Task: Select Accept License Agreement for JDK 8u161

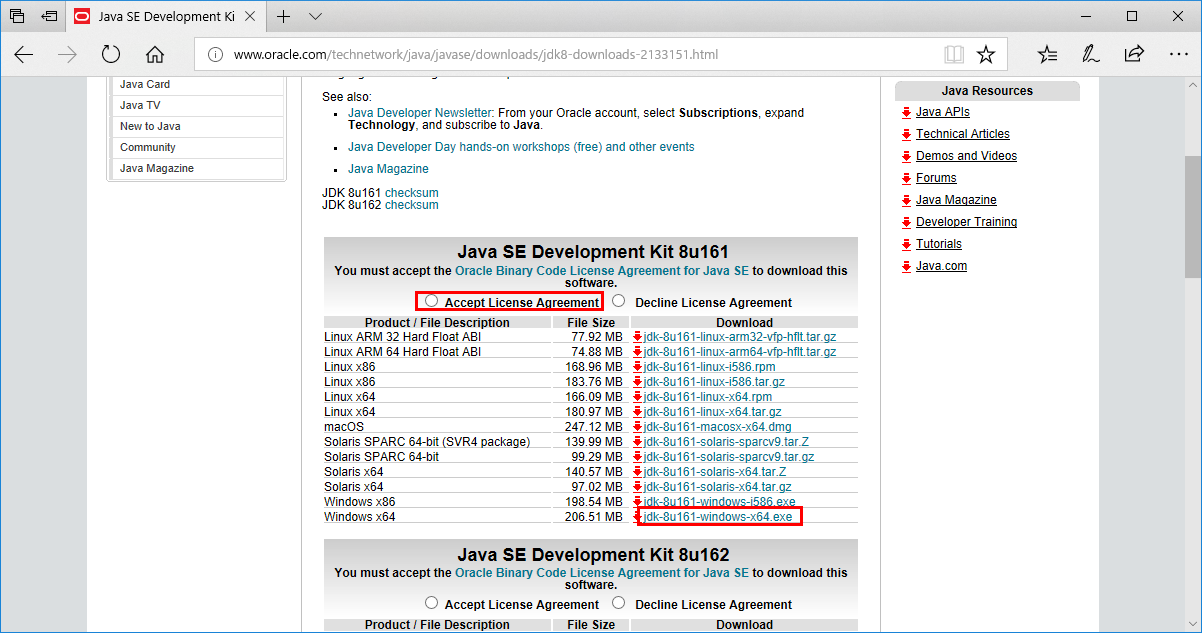Action: (431, 299)
